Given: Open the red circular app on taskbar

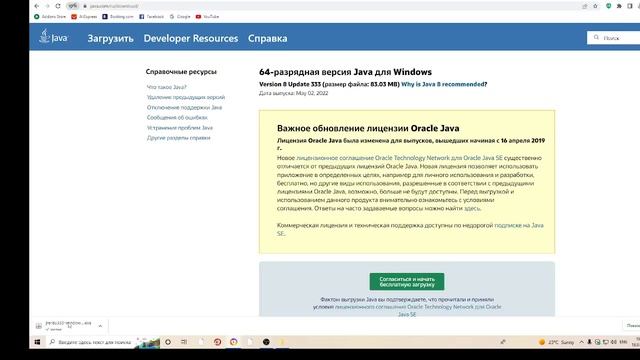Looking at the screenshot, I should click(x=217, y=342).
